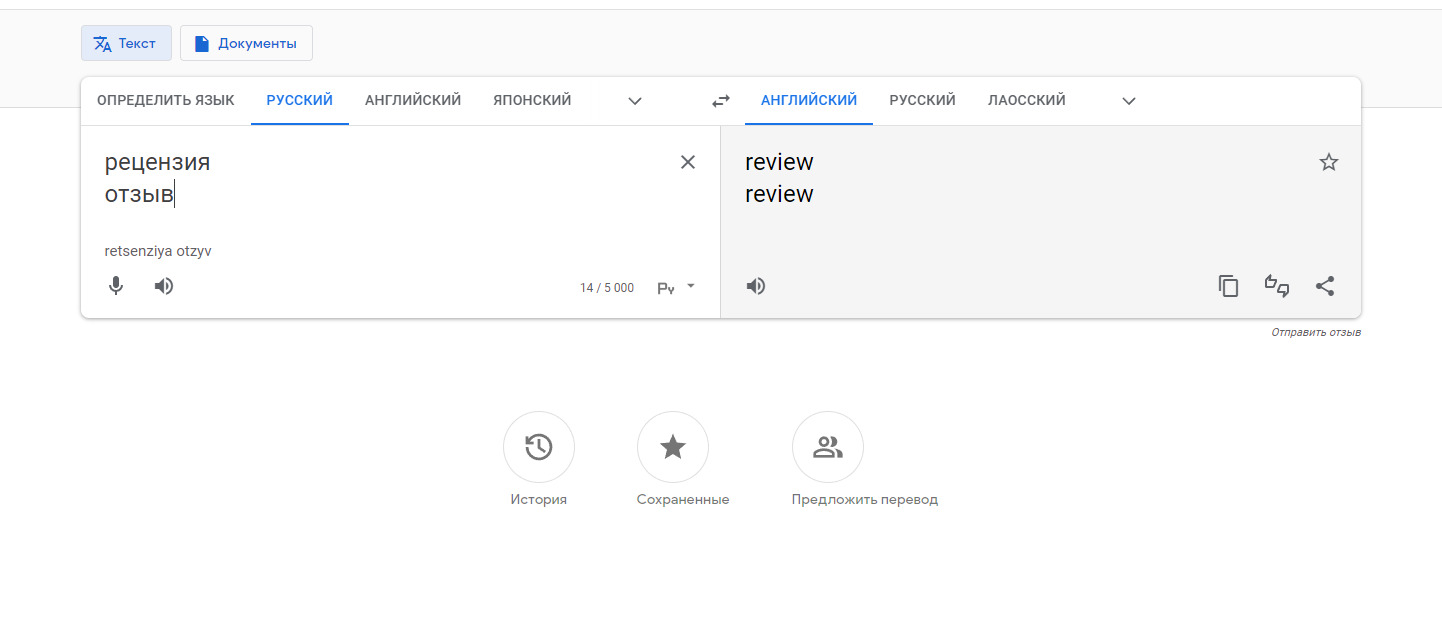This screenshot has height=638, width=1442.
Task: Play the English translation audio
Action: click(x=756, y=286)
